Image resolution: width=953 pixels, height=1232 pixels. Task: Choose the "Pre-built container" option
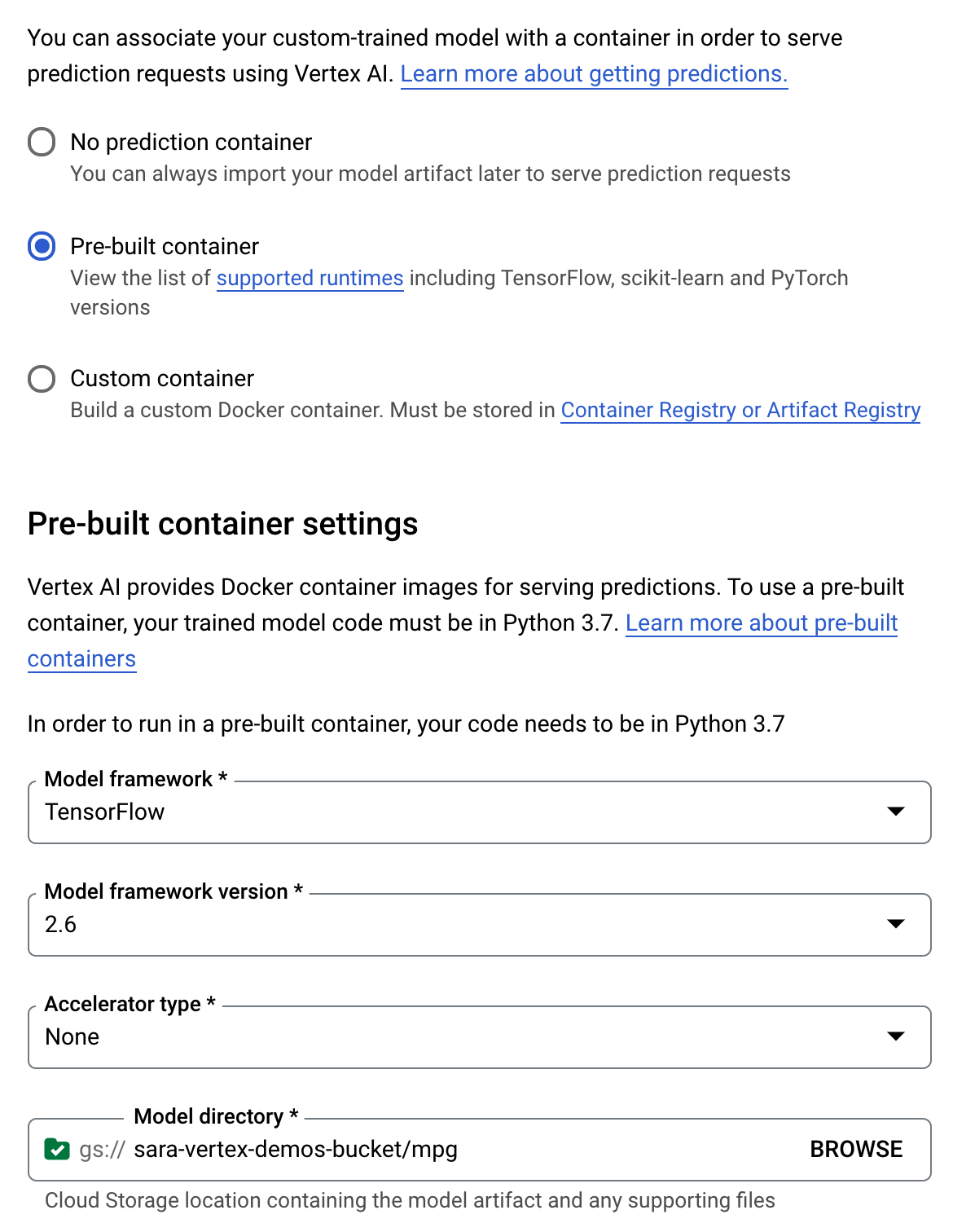tap(42, 246)
